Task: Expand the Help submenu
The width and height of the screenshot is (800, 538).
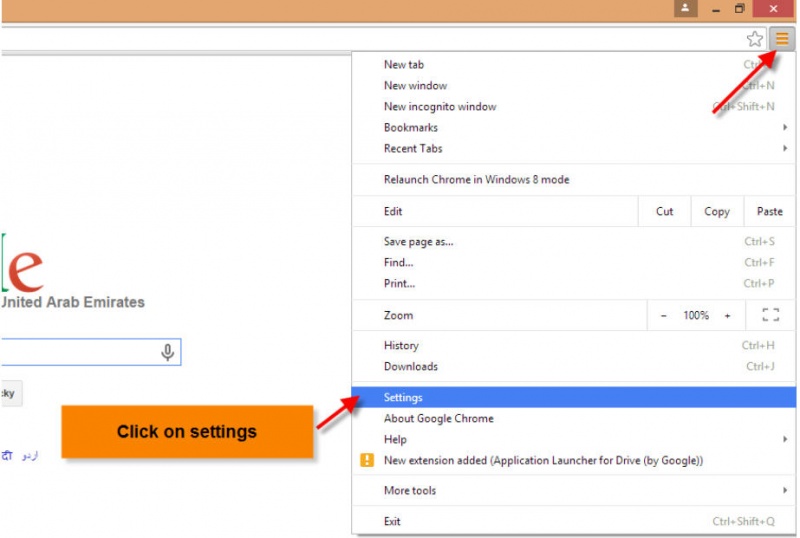Action: coord(573,439)
